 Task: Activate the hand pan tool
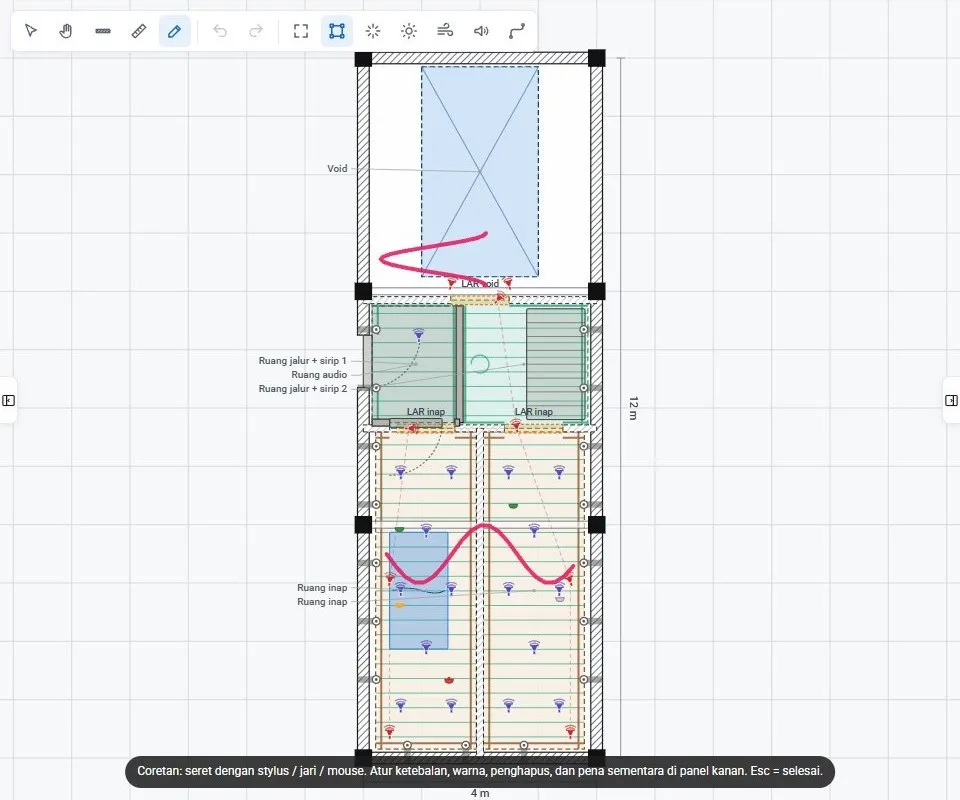(x=66, y=31)
